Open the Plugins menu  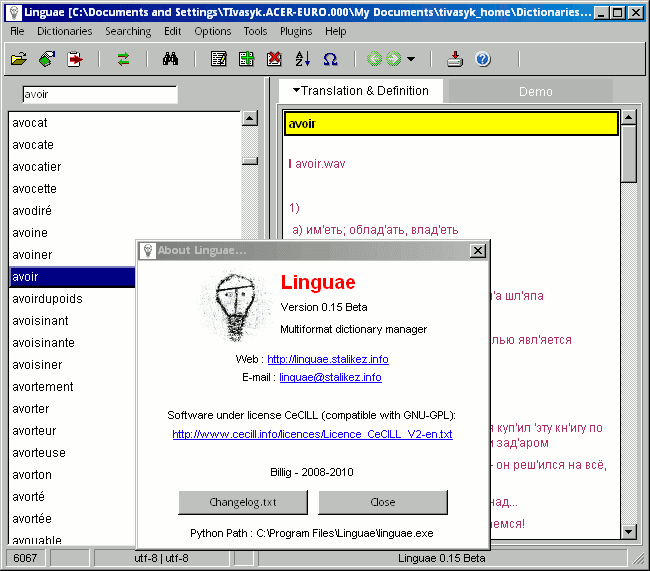(x=296, y=31)
